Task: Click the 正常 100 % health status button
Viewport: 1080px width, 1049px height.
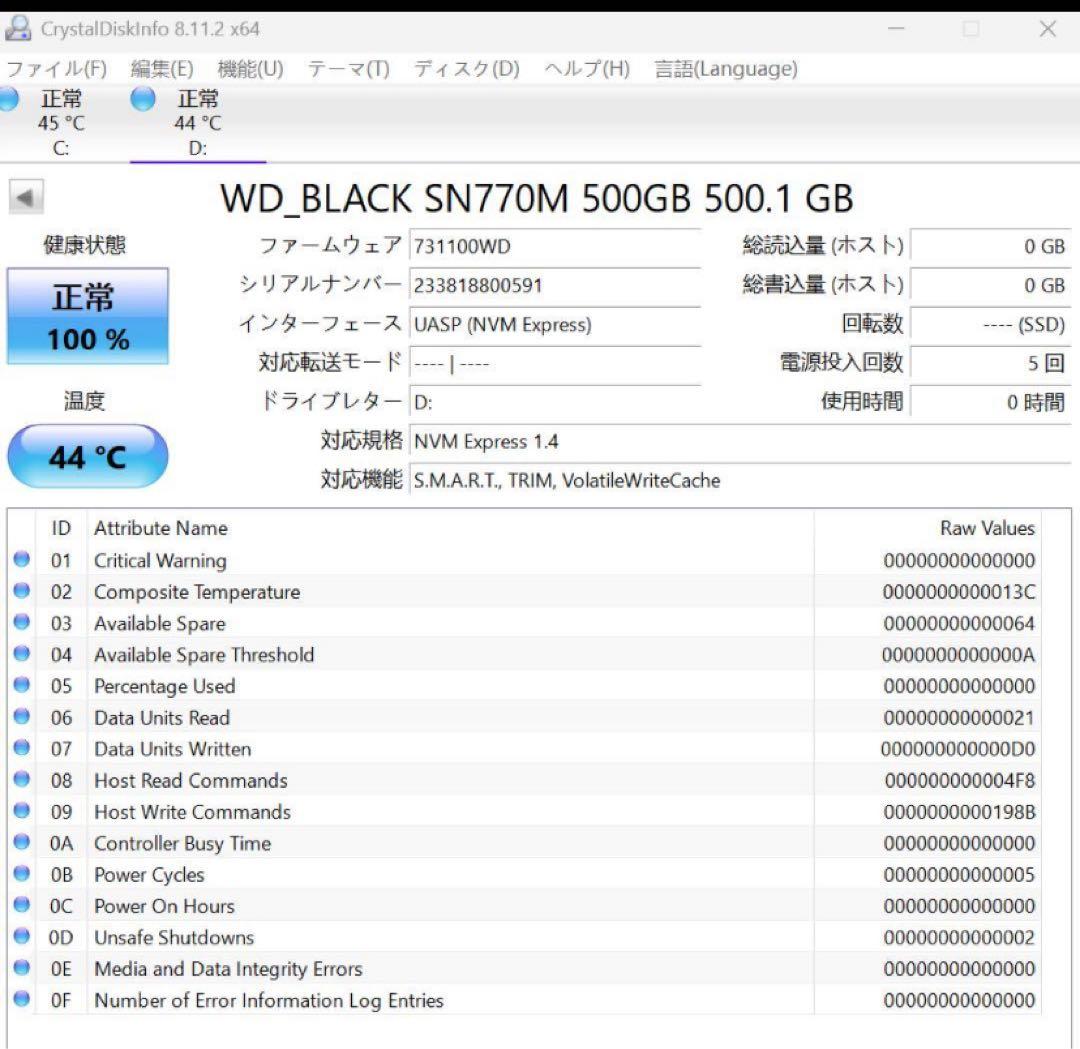Action: click(x=87, y=316)
